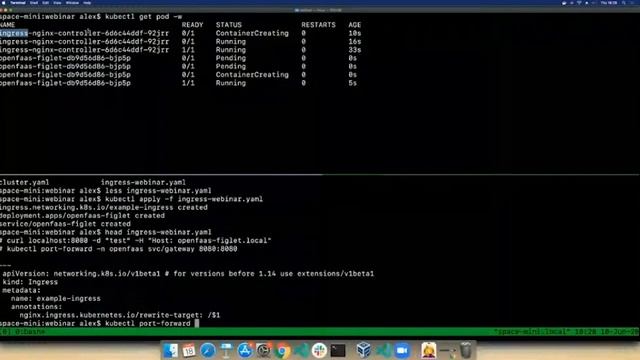This screenshot has width=640, height=360.
Task: Click the tmux '0:bash' window indicator
Action: (x=29, y=332)
